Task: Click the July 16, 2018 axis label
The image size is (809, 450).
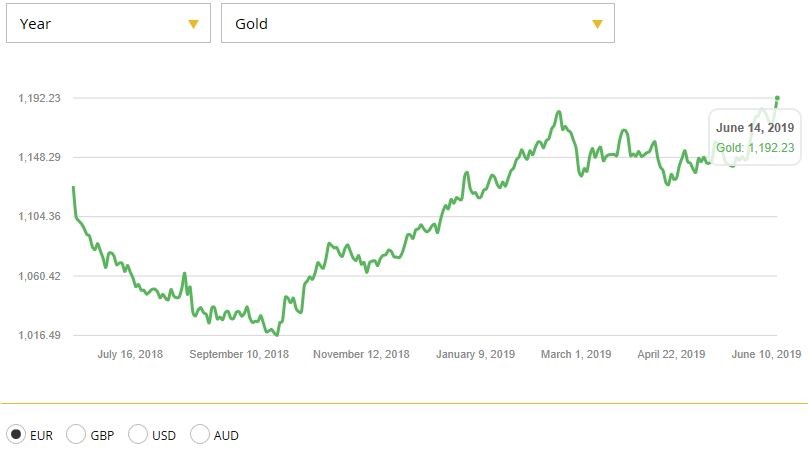Action: coord(130,354)
